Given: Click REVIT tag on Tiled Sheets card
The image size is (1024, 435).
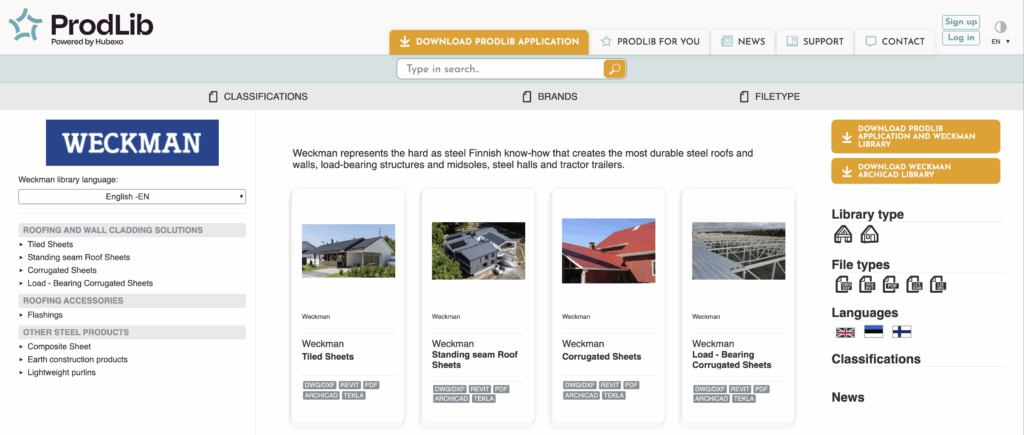Looking at the screenshot, I should pyautogui.click(x=349, y=385).
